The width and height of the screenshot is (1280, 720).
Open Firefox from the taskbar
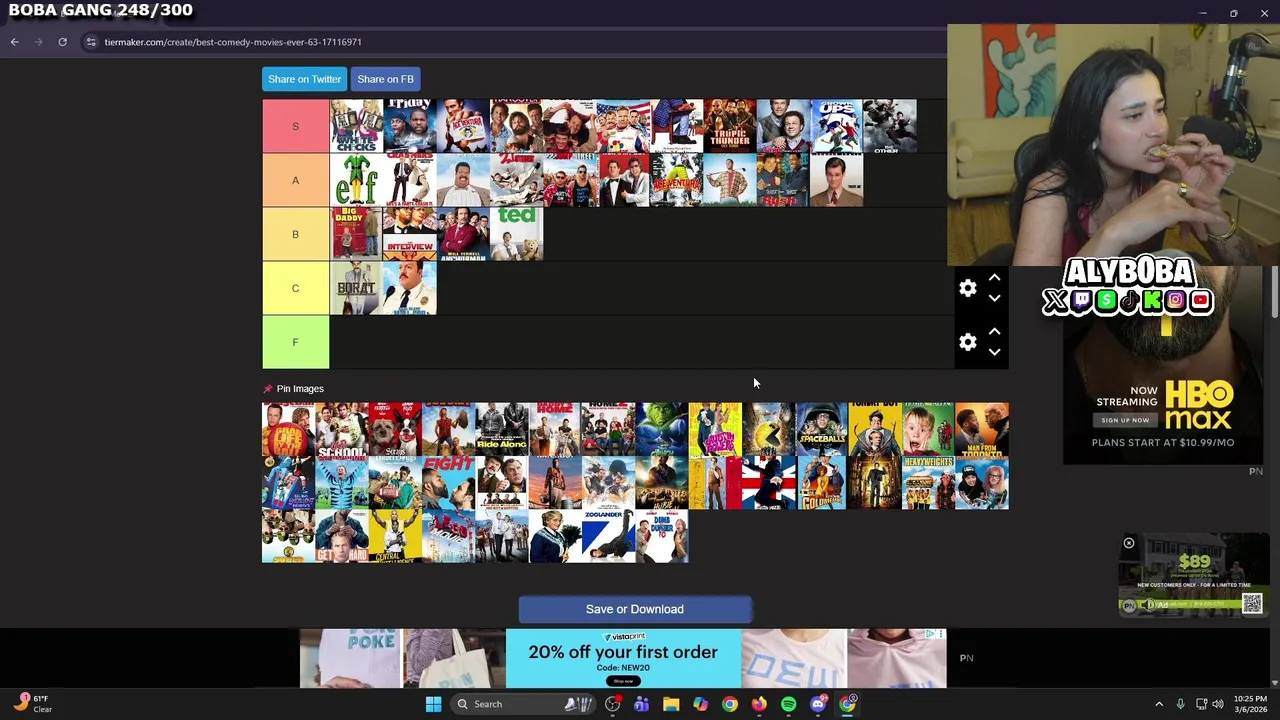(759, 704)
